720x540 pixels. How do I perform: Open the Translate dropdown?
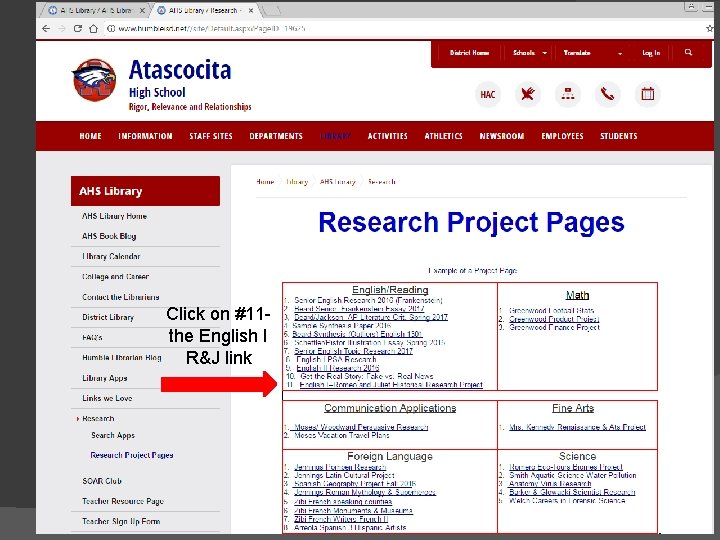point(593,53)
